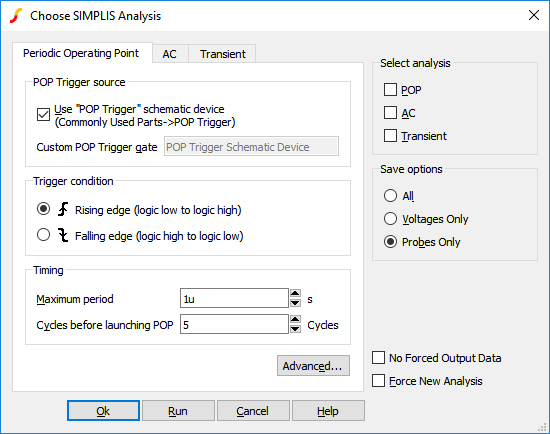Enable the AC analysis checkbox
The image size is (550, 434).
[x=390, y=113]
